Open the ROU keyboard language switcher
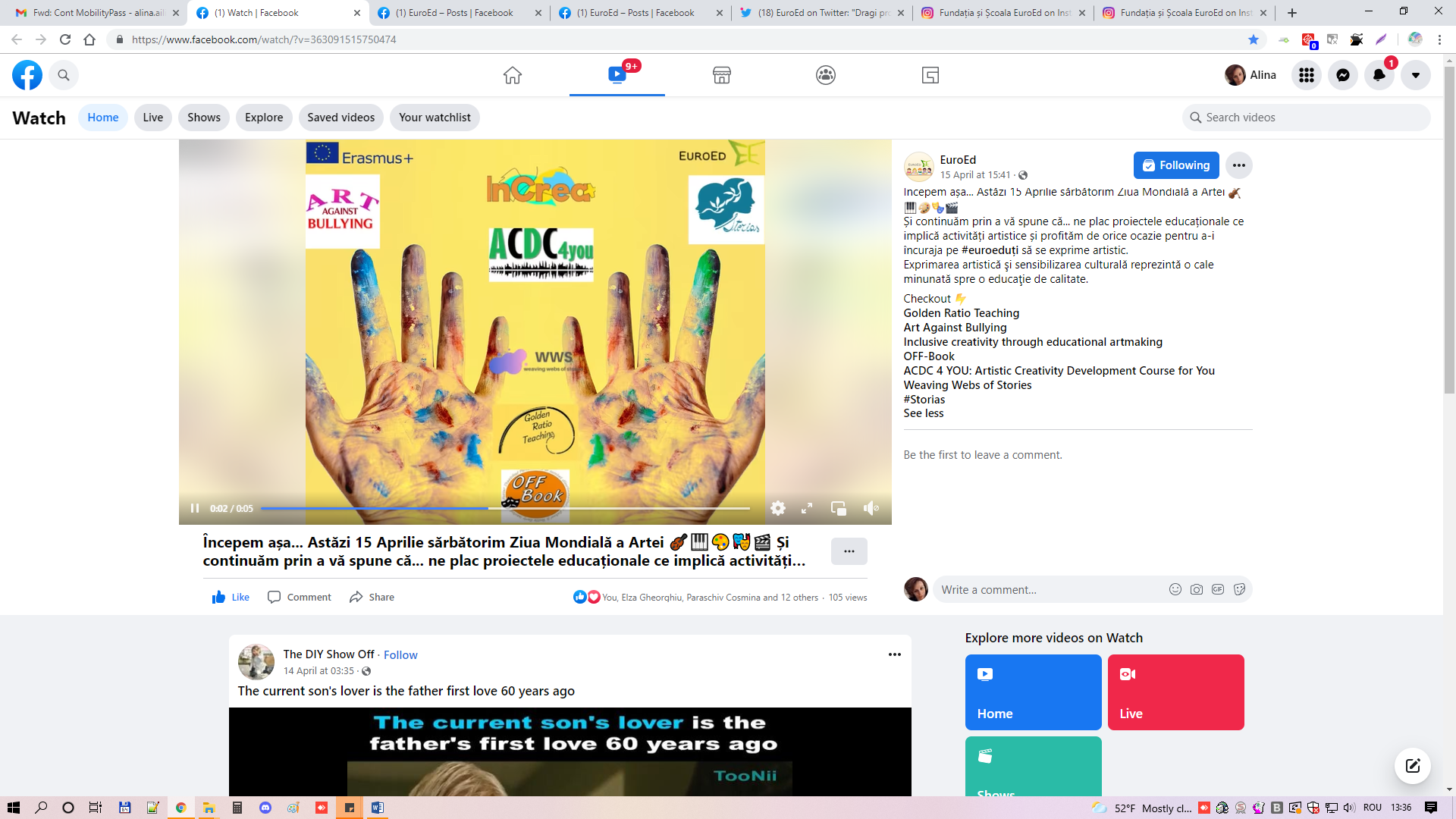Image resolution: width=1456 pixels, height=819 pixels. [x=1373, y=808]
